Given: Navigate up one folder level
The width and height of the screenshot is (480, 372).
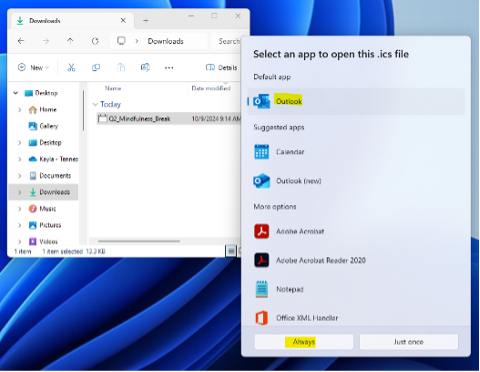Looking at the screenshot, I should pyautogui.click(x=70, y=41).
